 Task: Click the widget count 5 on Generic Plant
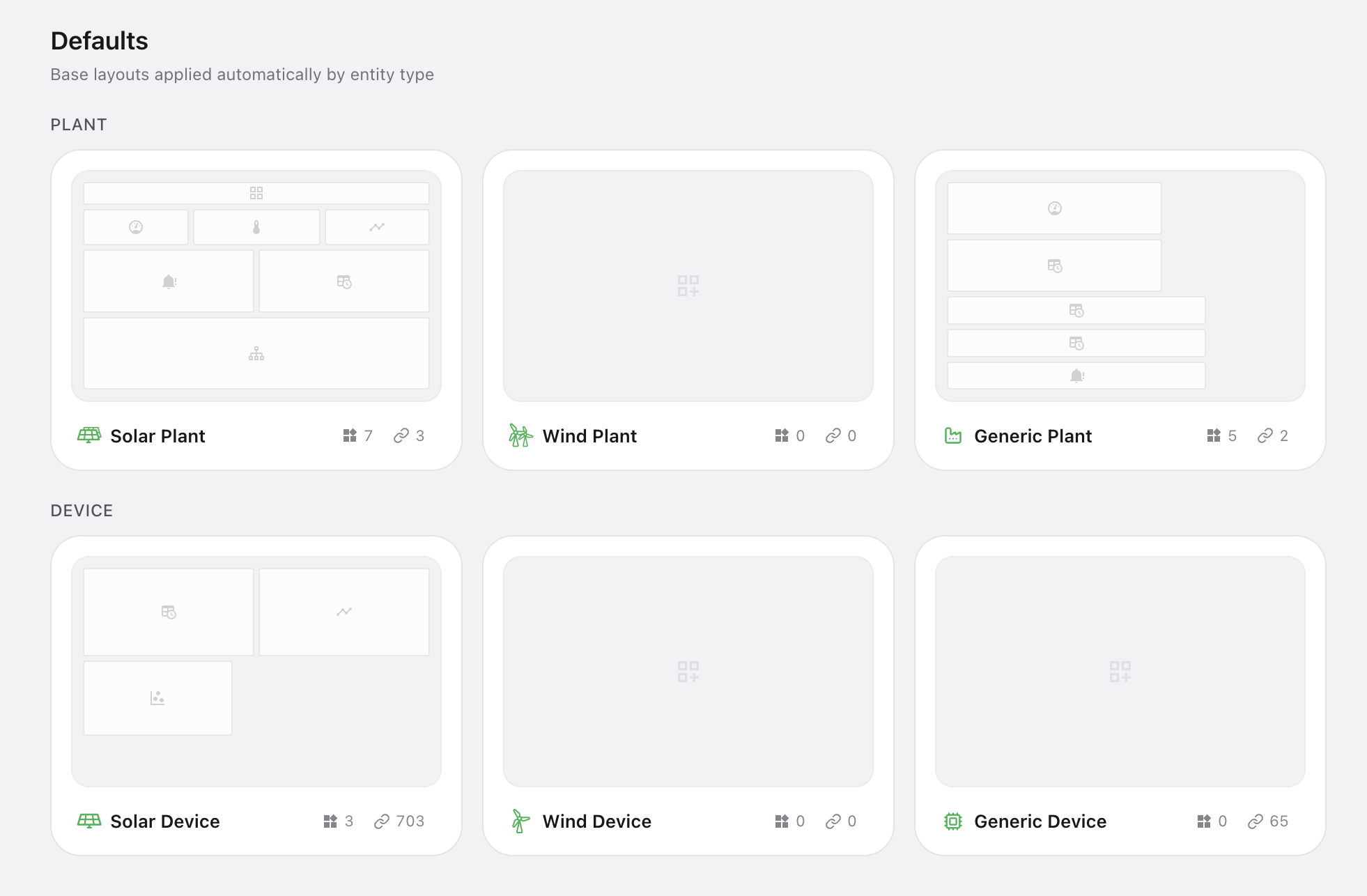[x=1233, y=435]
